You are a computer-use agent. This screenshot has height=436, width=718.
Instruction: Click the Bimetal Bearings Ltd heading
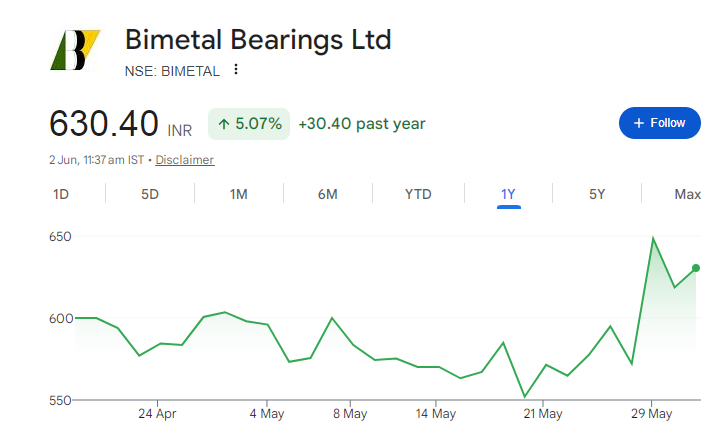coord(258,40)
